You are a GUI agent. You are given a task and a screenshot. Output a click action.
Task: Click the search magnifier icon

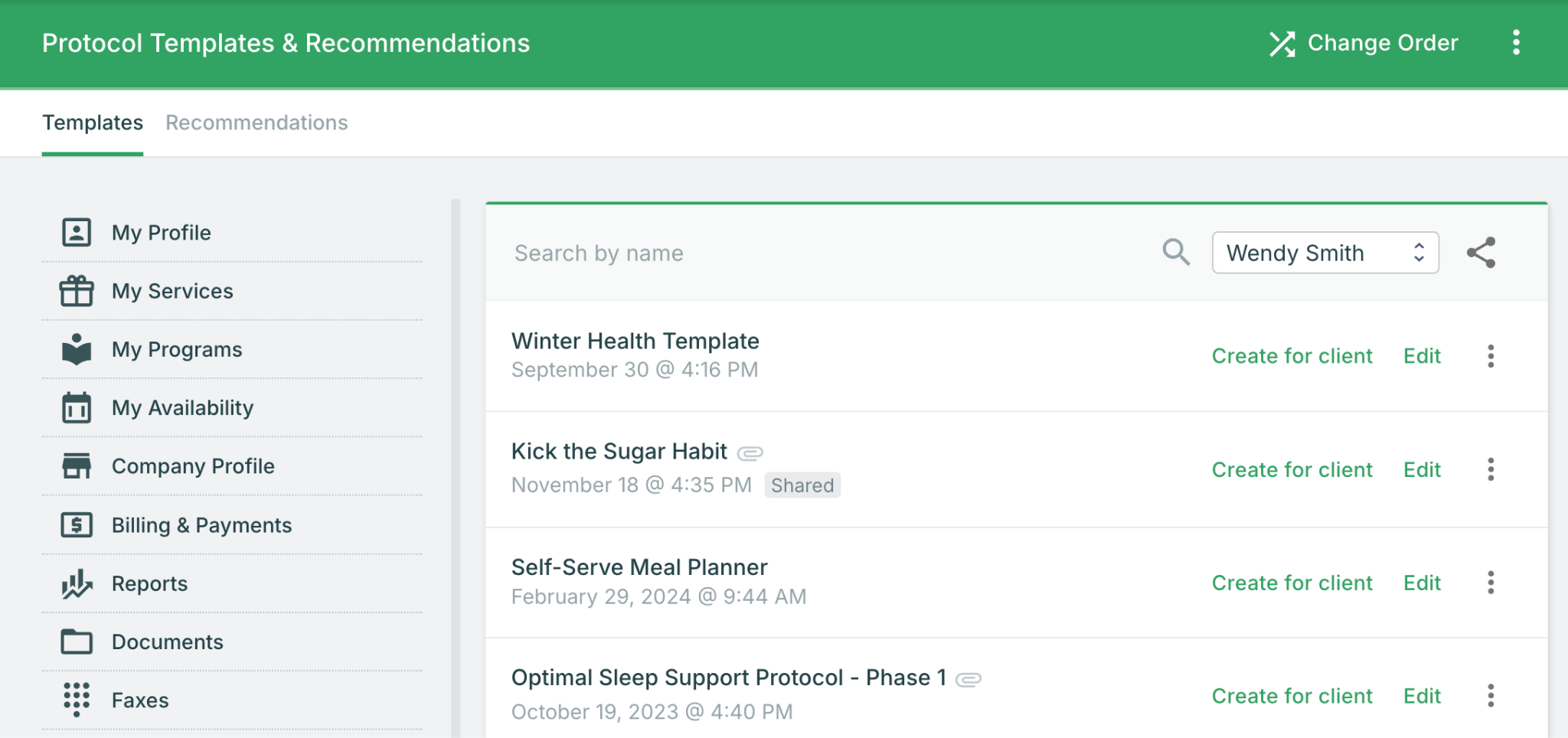pyautogui.click(x=1176, y=252)
